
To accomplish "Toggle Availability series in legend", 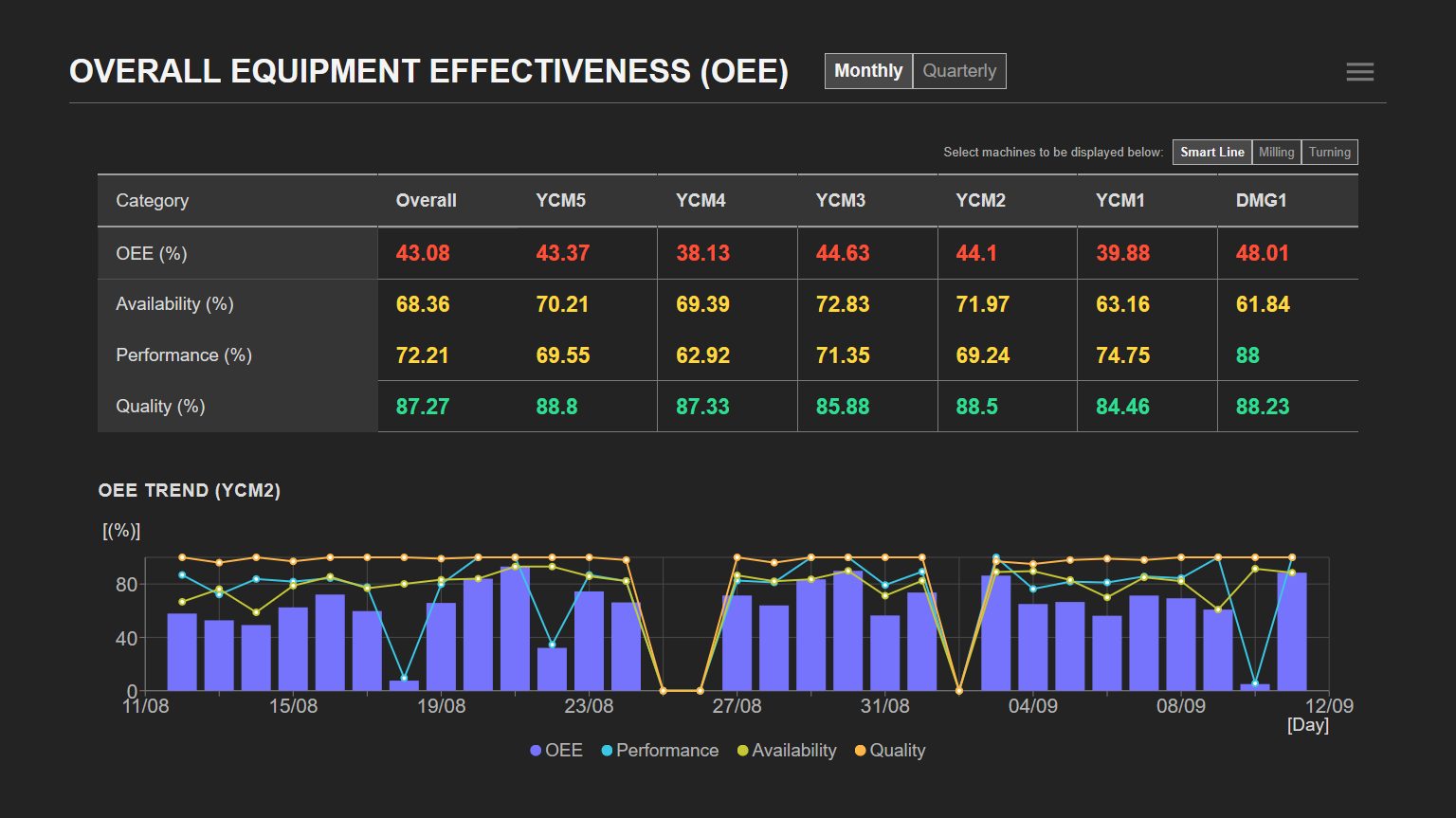I will click(x=787, y=751).
